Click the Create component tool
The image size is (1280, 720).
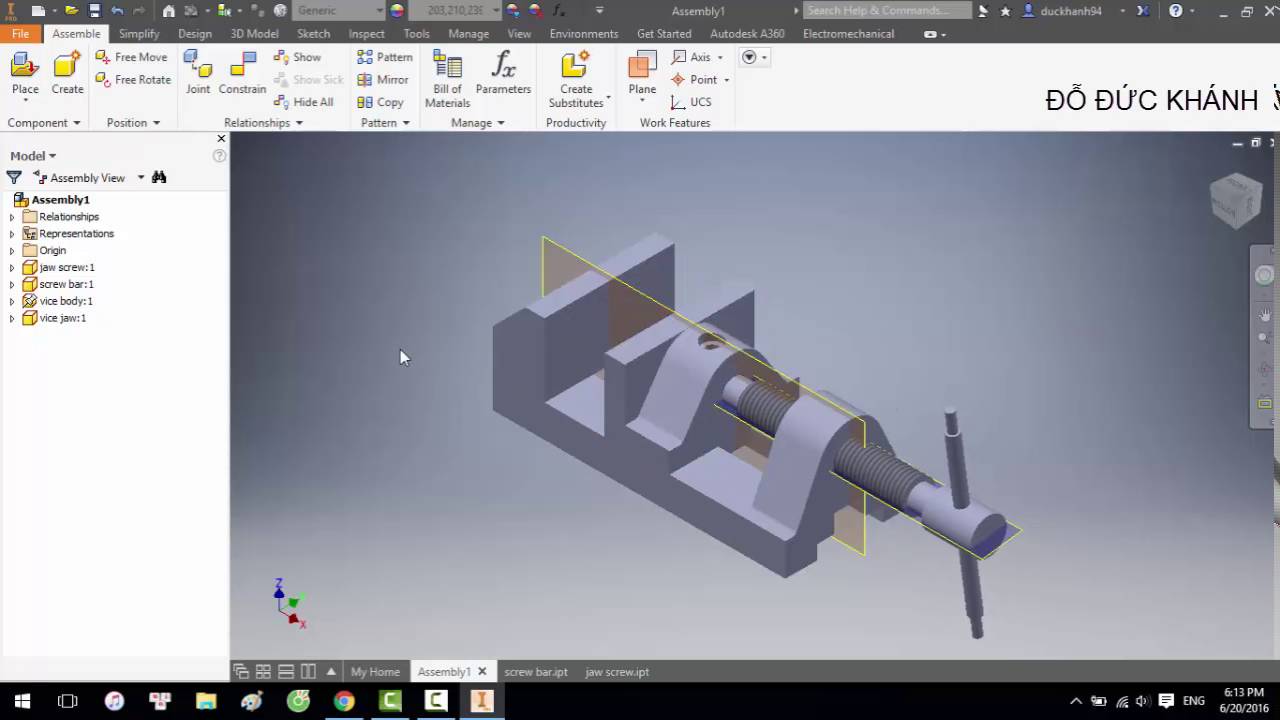click(67, 74)
